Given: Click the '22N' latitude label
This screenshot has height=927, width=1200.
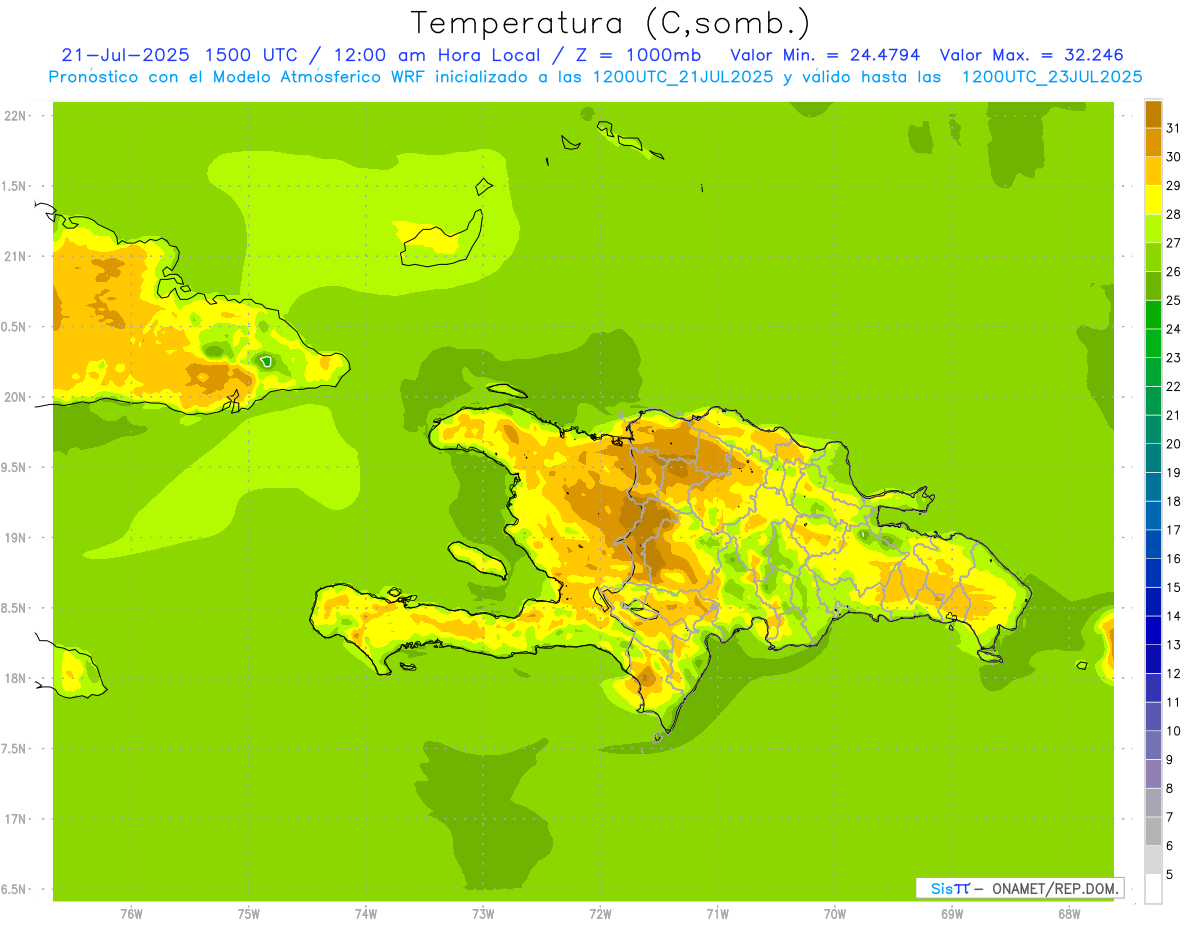Looking at the screenshot, I should 14,116.
